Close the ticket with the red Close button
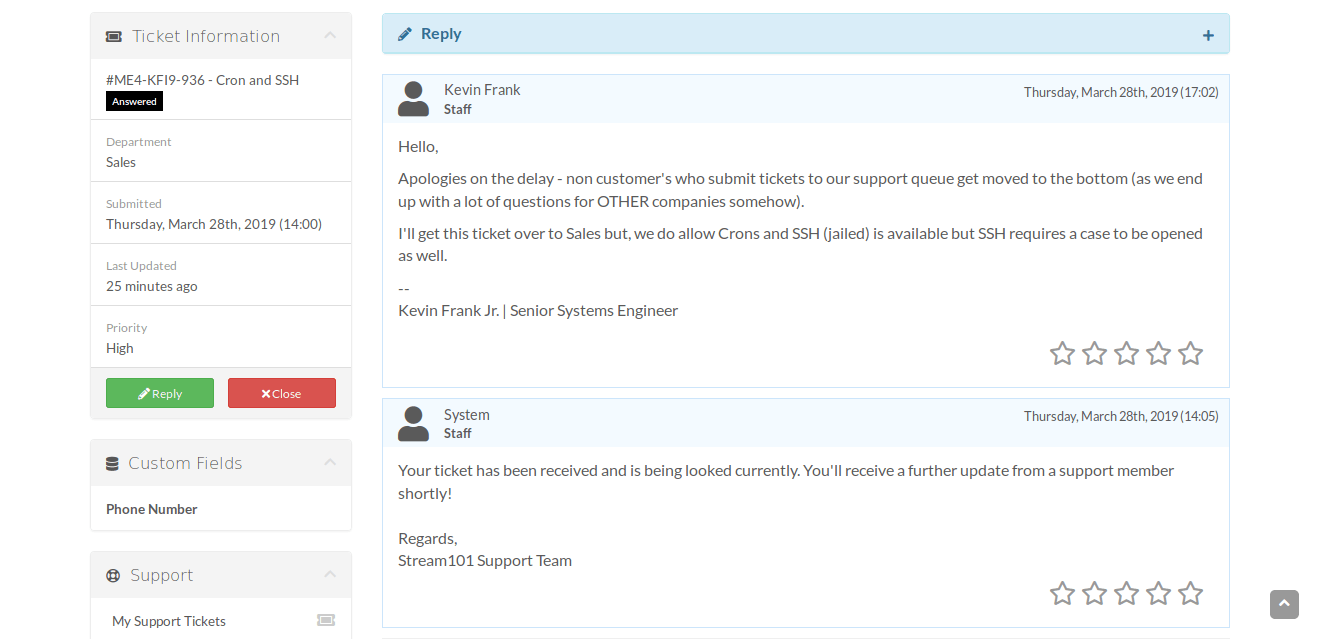This screenshot has width=1319, height=639. pos(282,393)
